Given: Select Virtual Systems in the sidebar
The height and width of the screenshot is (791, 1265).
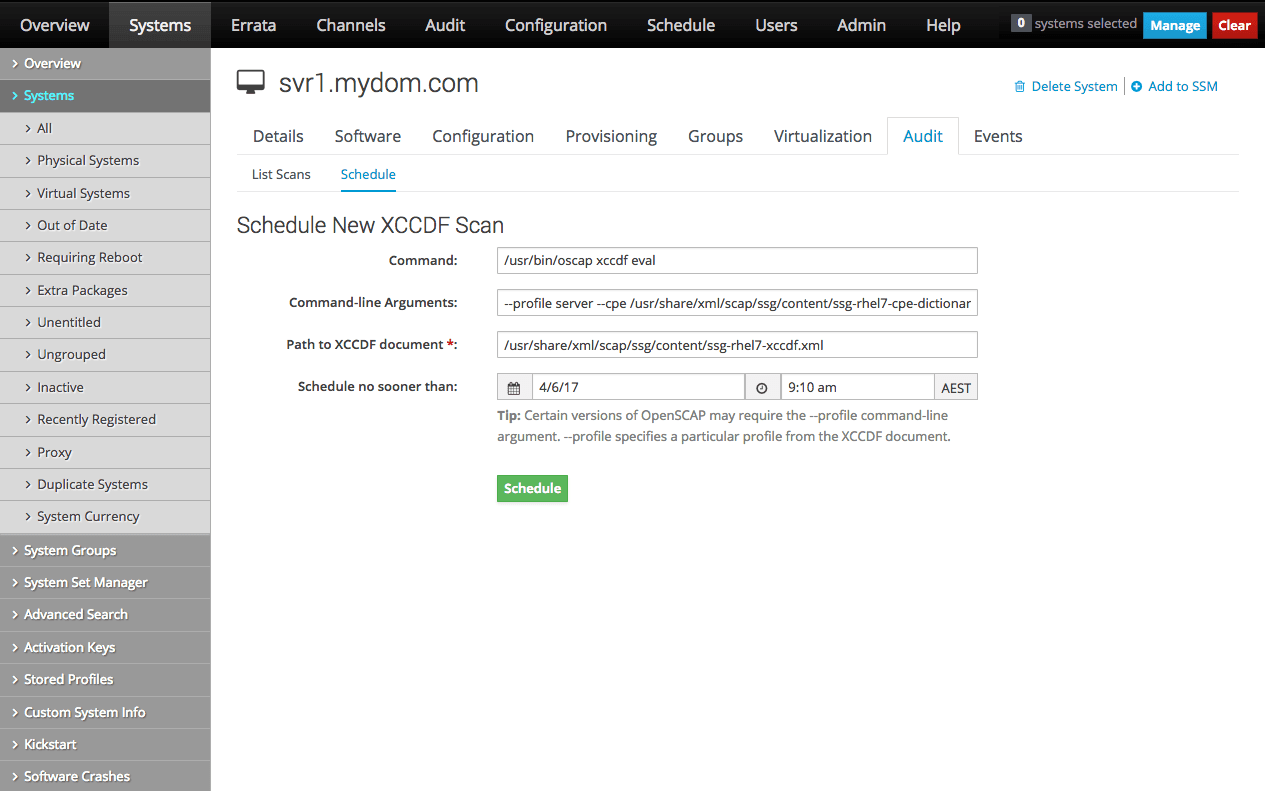Looking at the screenshot, I should click(x=105, y=193).
